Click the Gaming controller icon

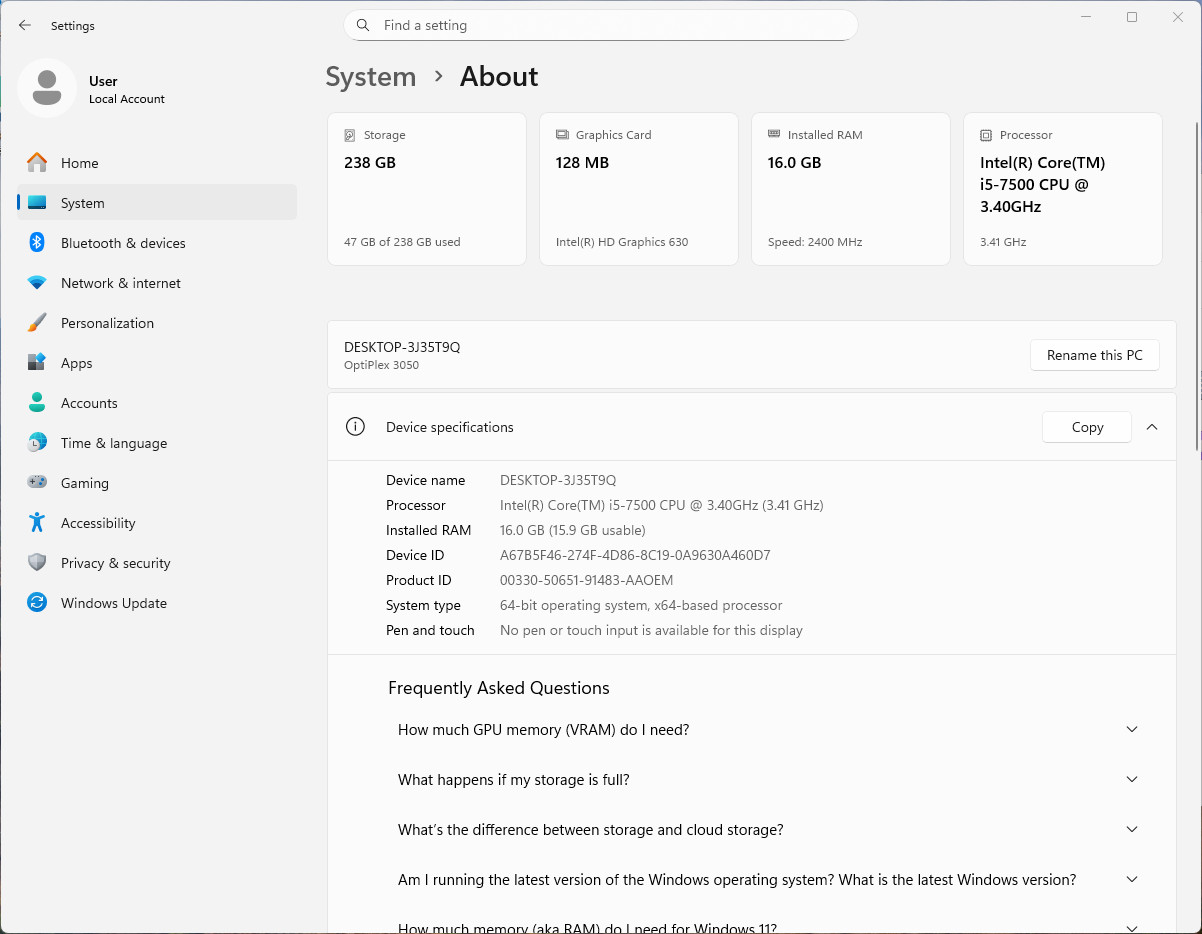pyautogui.click(x=37, y=483)
